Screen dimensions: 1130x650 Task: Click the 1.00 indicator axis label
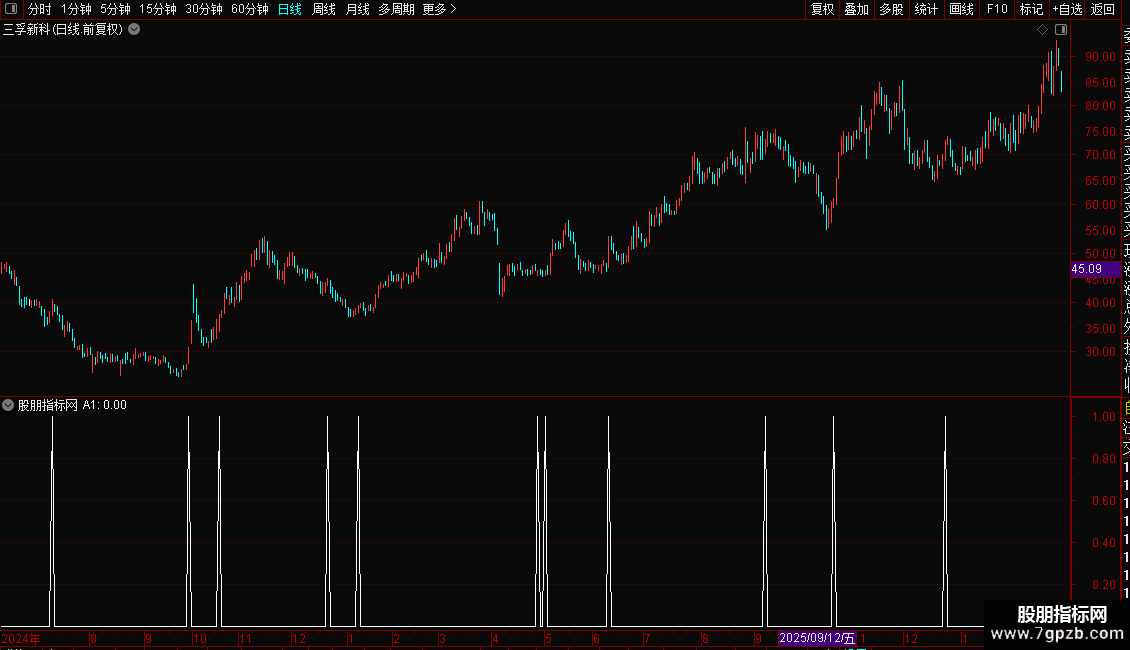coord(1104,417)
